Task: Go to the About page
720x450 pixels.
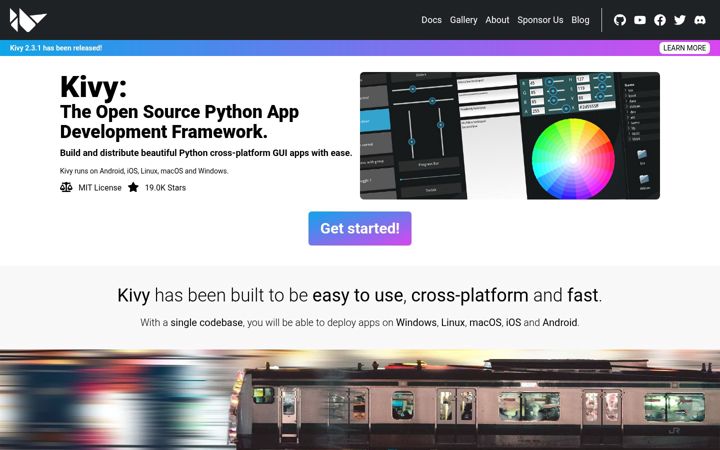Action: pyautogui.click(x=497, y=20)
